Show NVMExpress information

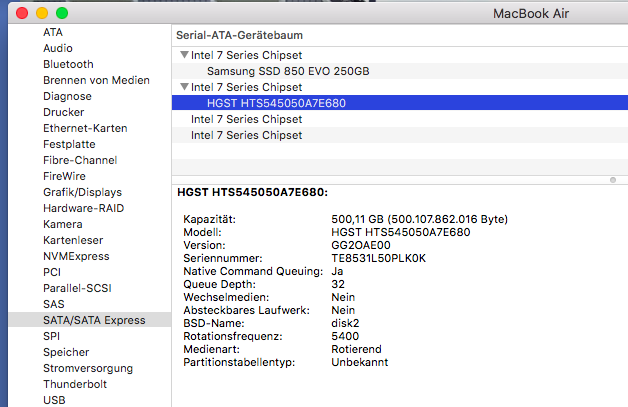pos(76,256)
